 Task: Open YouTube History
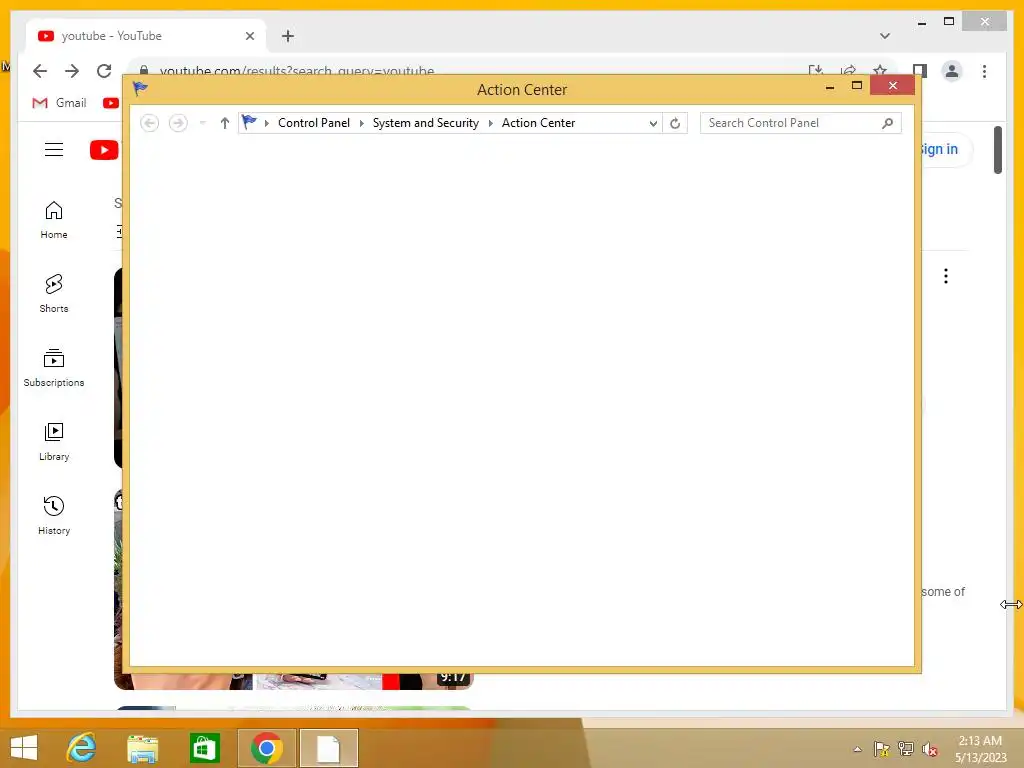[54, 516]
